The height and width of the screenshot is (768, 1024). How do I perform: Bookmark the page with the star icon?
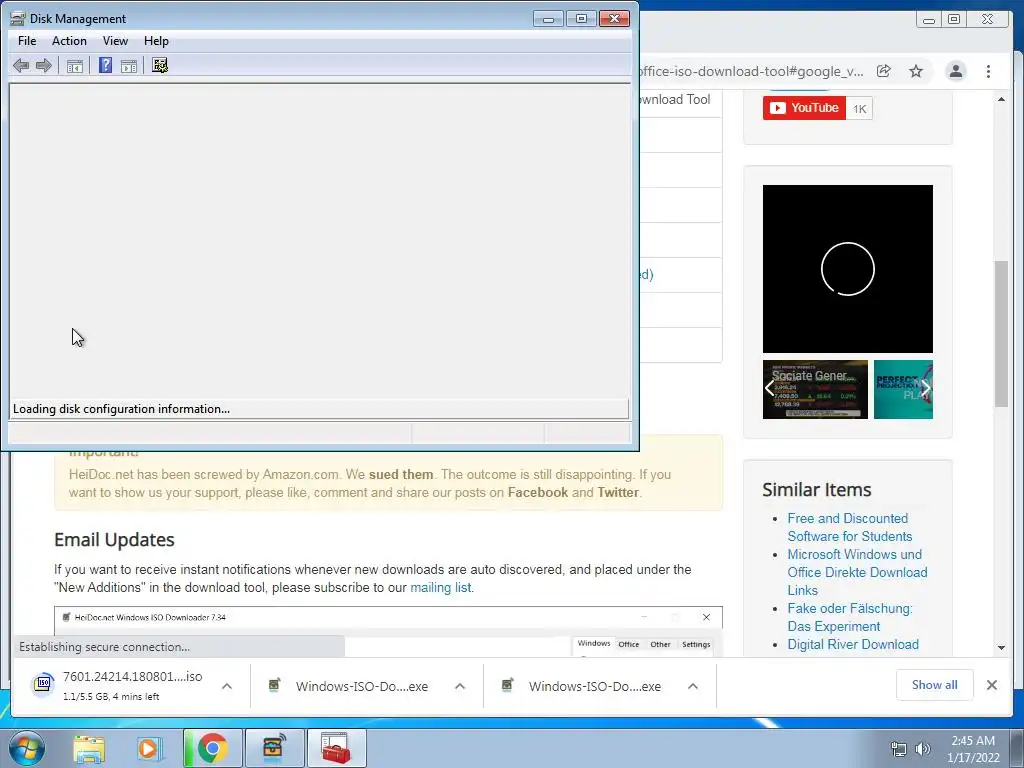916,71
